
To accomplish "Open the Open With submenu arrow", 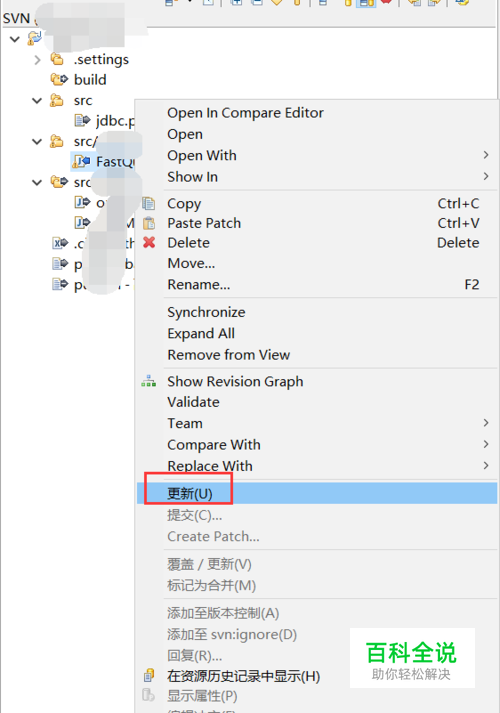I will point(486,155).
